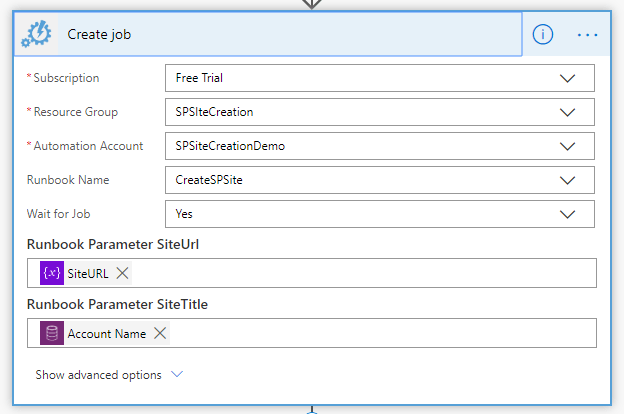Click the purple variable icon on SiteURL token
624x414 pixels.
point(52,273)
